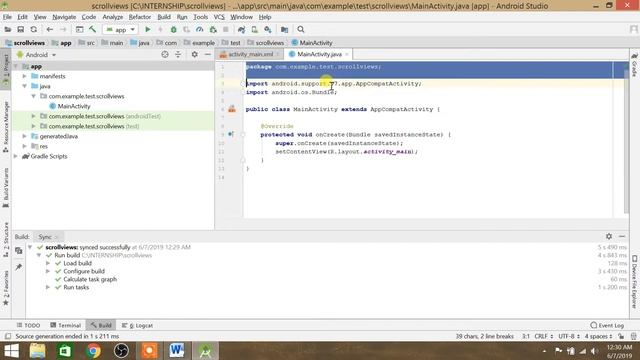Toggle the Resource Manager side tab
This screenshot has height=360, width=640.
tap(6, 127)
